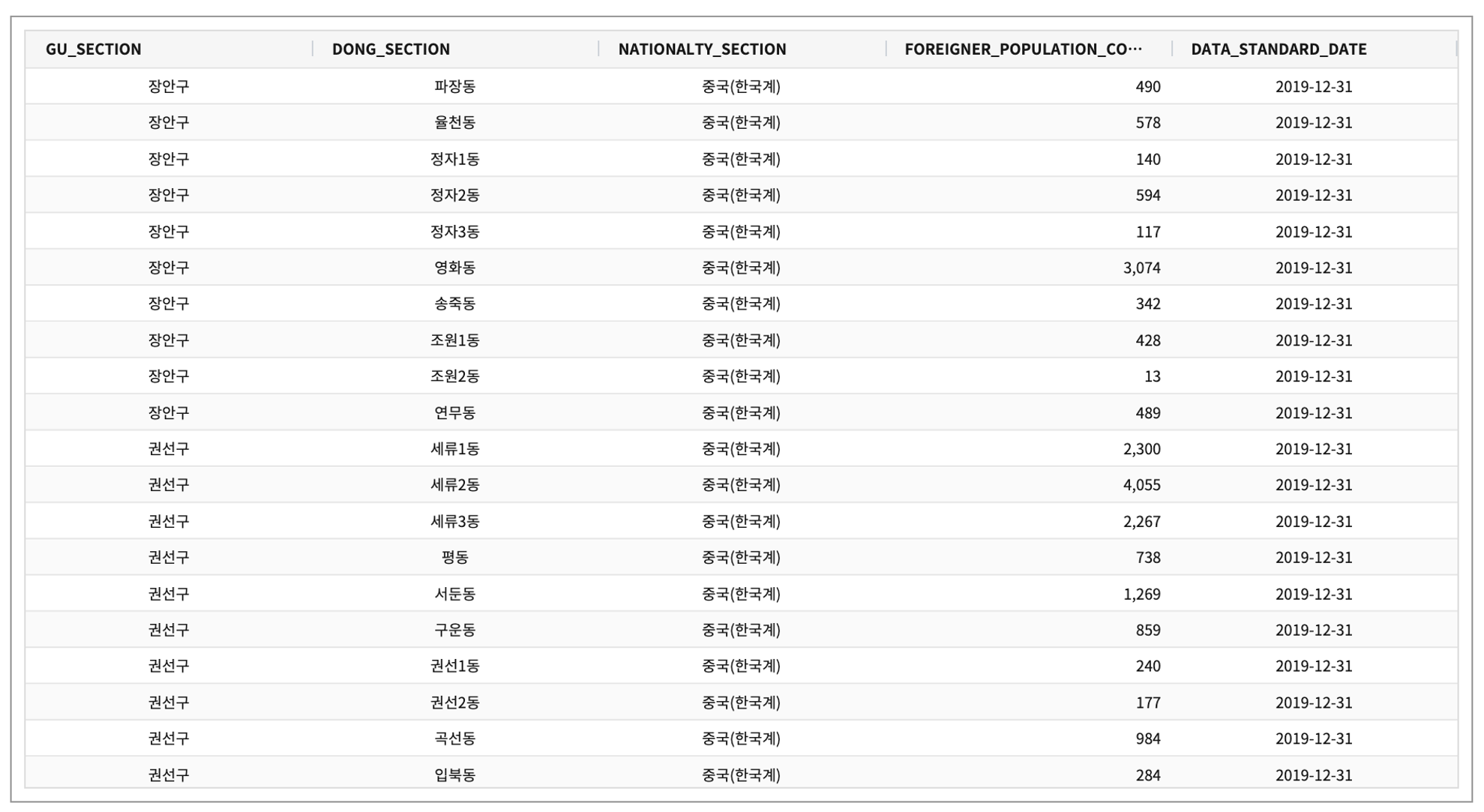Select the 구운동 cell
The height and width of the screenshot is (812, 1484).
[x=455, y=630]
